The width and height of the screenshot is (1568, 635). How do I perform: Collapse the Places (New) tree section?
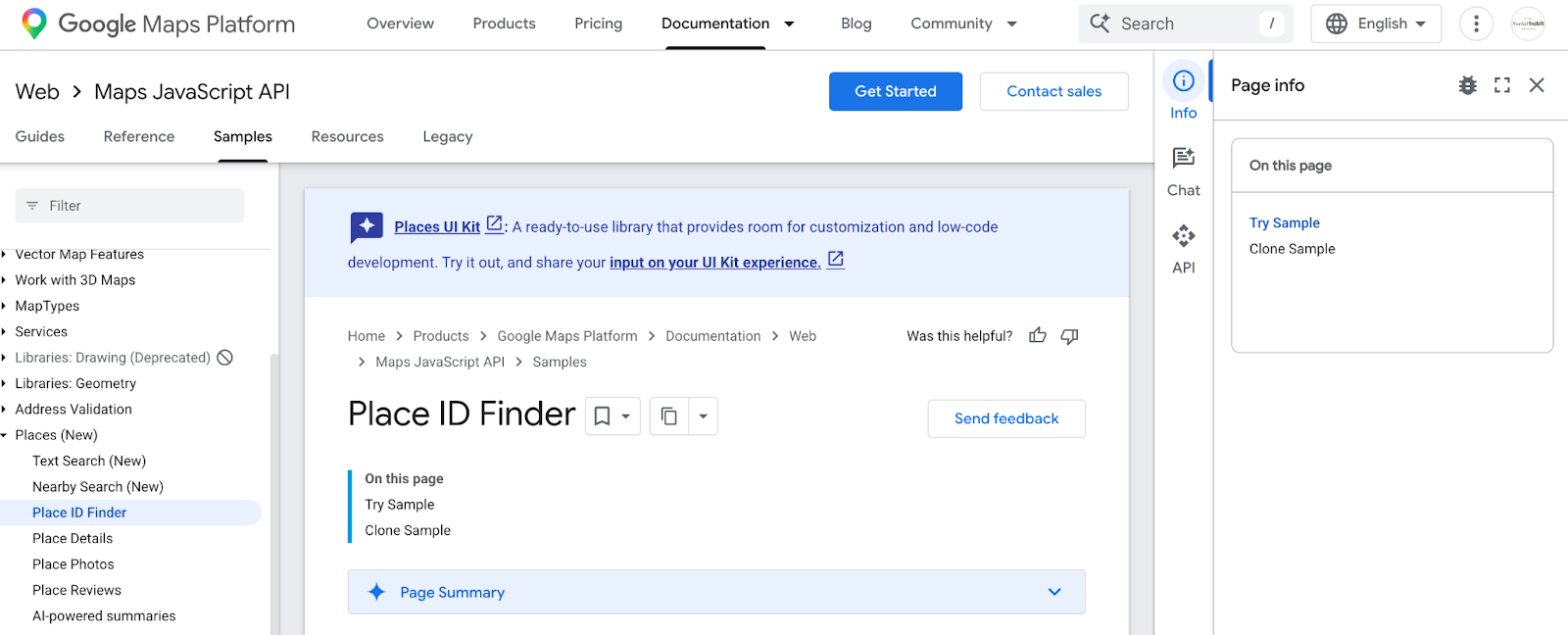coord(5,435)
